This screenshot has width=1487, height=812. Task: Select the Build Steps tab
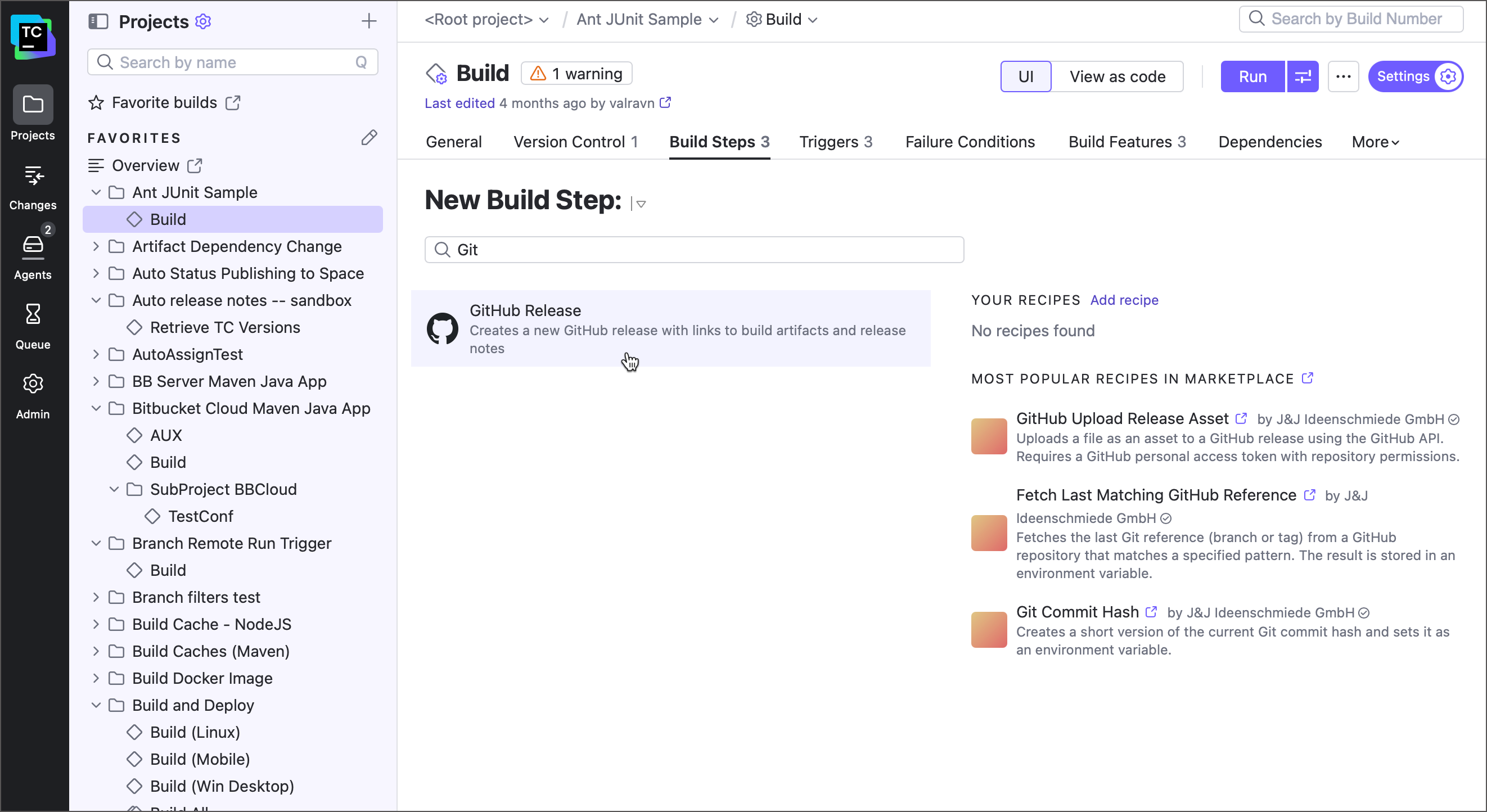(719, 142)
